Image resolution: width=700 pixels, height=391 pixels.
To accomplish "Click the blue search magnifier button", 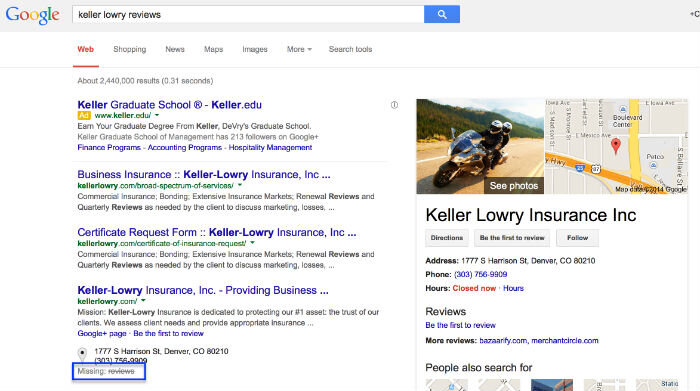I will tap(442, 14).
